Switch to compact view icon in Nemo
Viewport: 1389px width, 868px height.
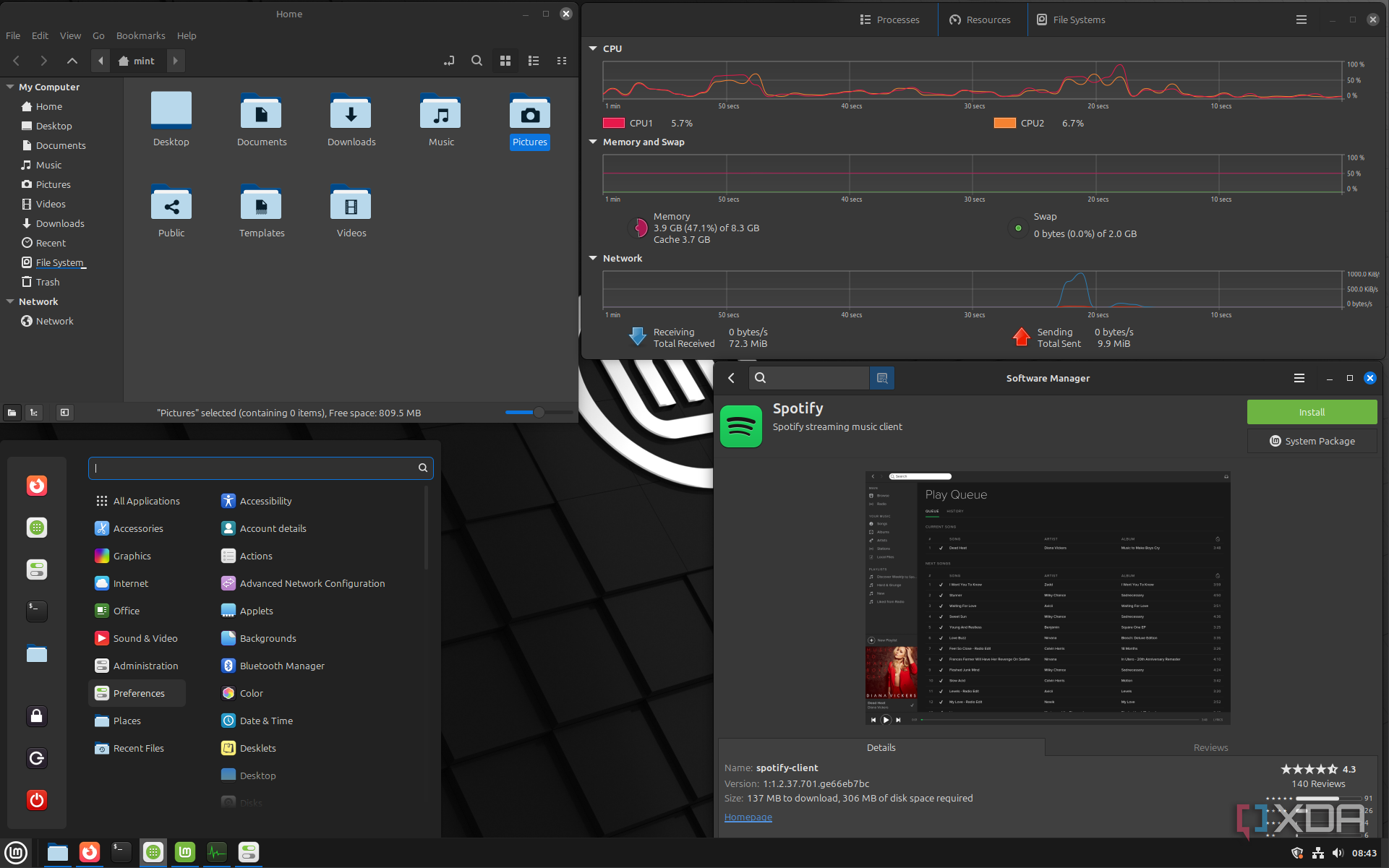(x=562, y=61)
